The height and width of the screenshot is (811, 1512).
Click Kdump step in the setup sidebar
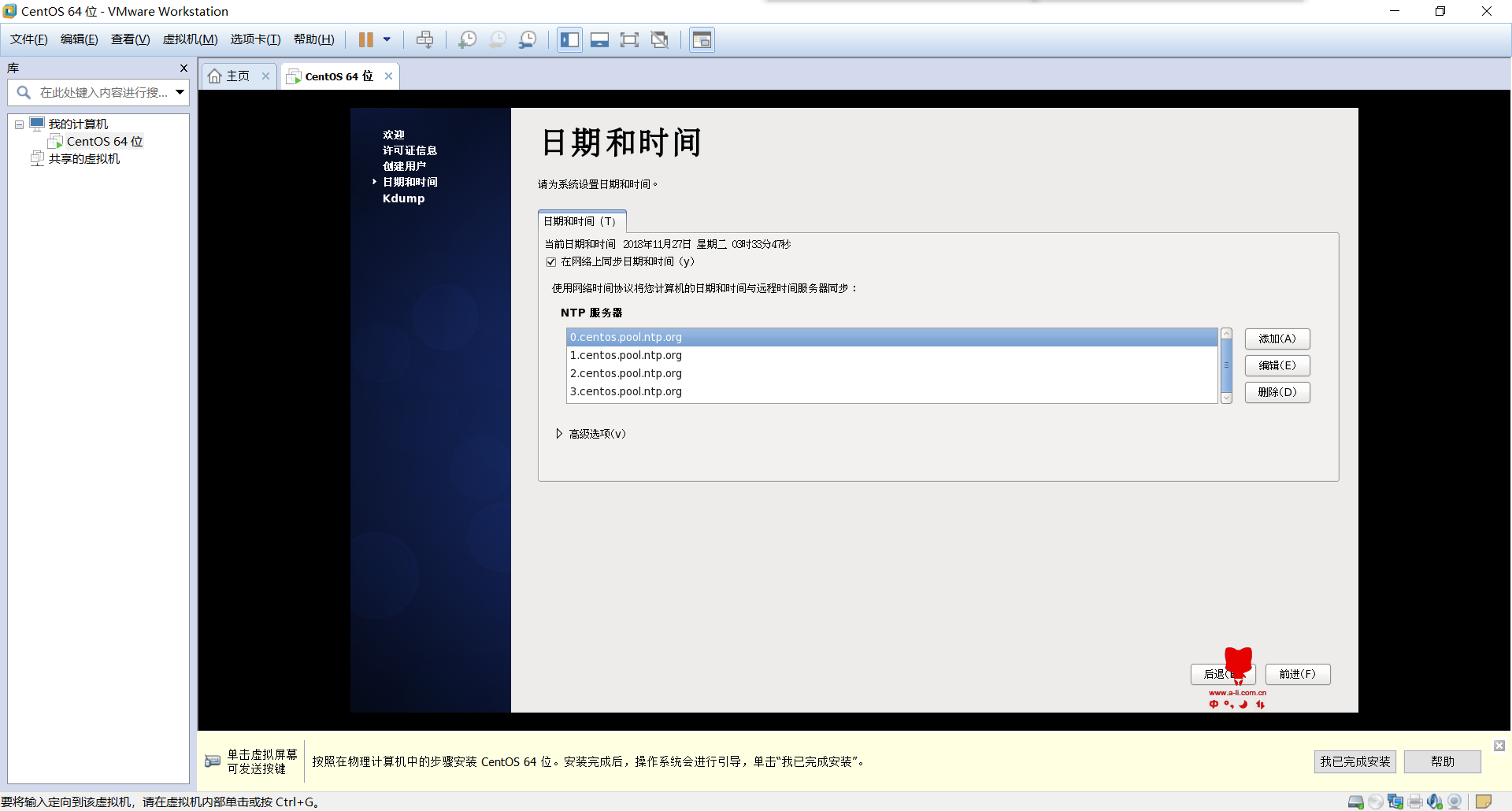point(403,198)
